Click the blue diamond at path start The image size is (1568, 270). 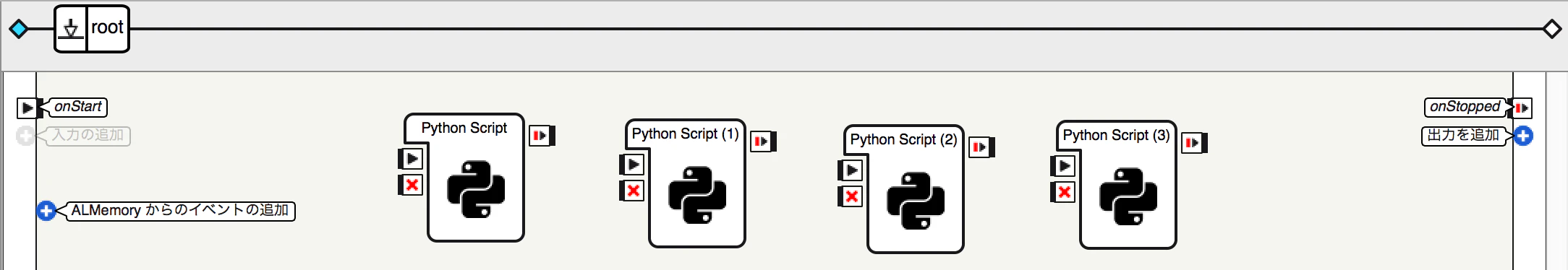(19, 29)
